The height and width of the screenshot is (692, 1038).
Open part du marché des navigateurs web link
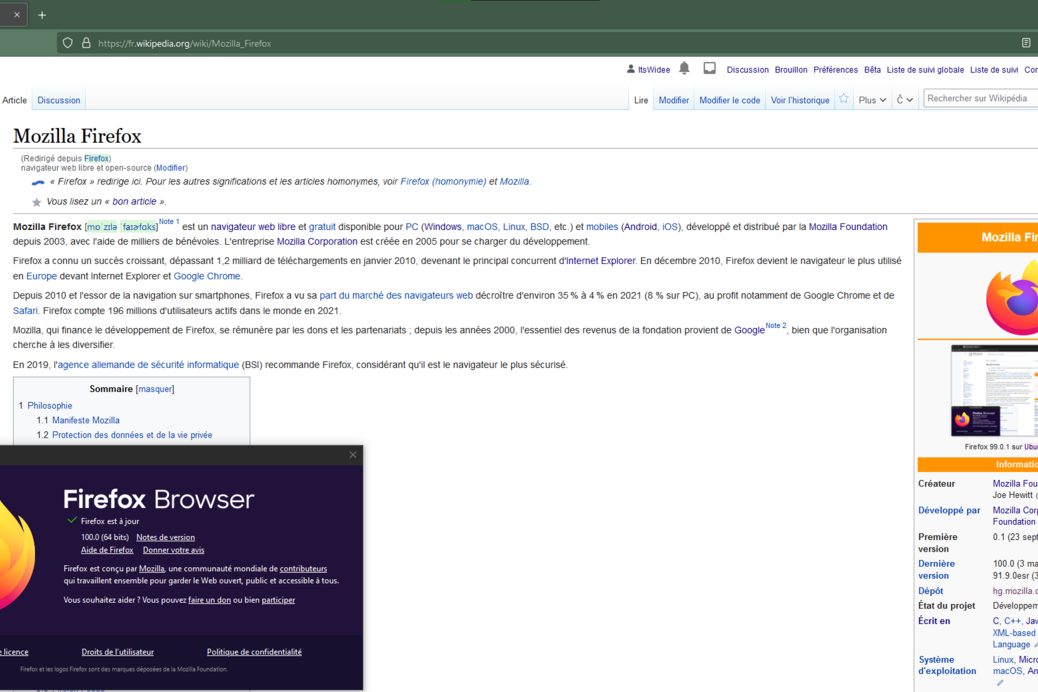396,295
